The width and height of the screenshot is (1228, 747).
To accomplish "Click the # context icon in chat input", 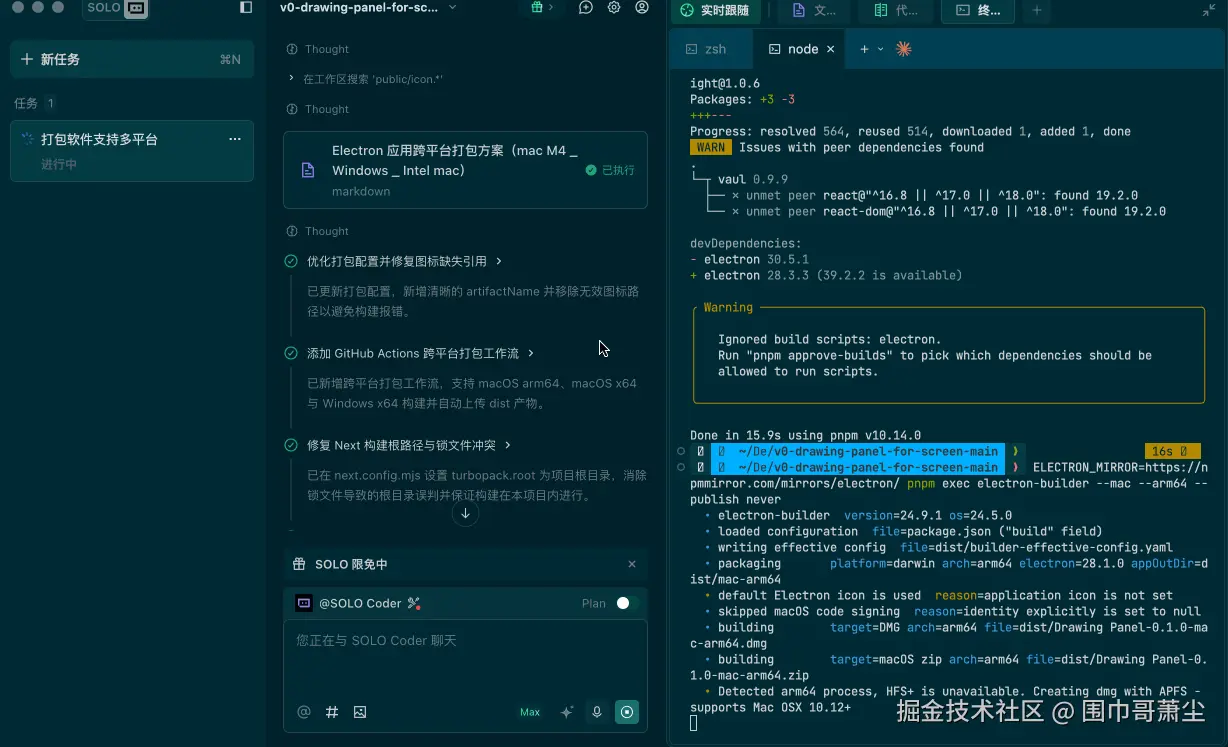I will 332,712.
